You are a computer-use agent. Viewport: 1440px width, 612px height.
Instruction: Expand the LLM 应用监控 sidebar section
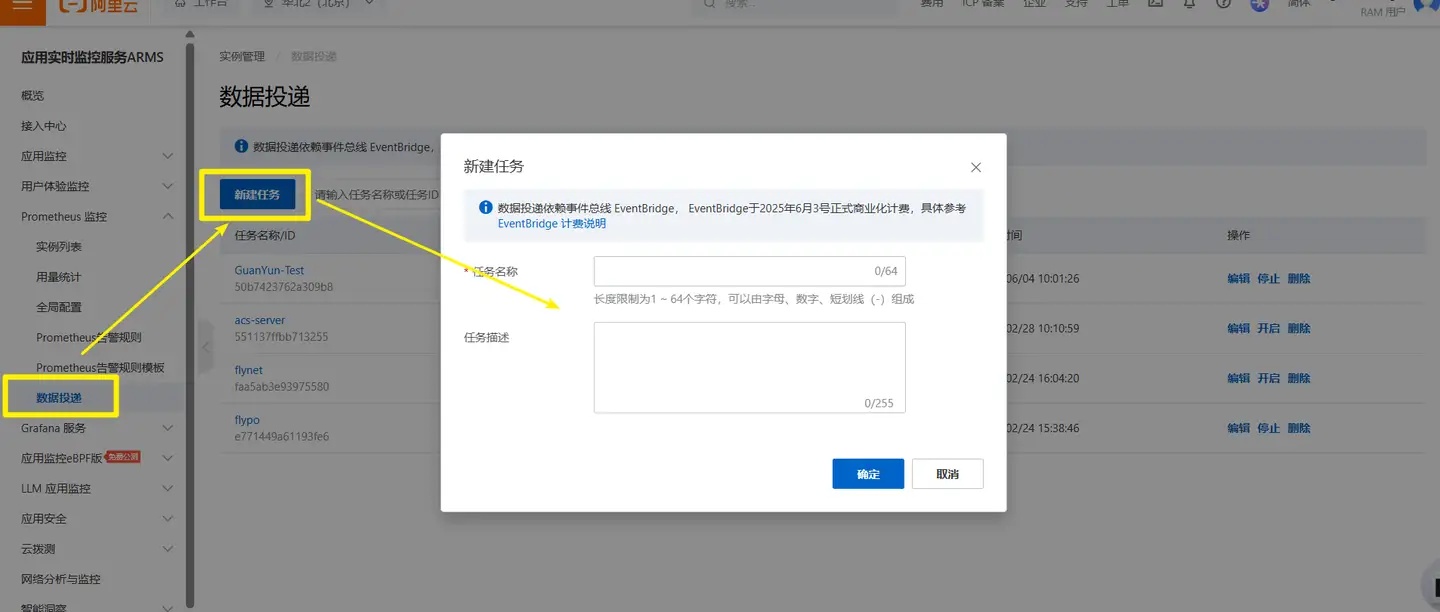[x=167, y=488]
